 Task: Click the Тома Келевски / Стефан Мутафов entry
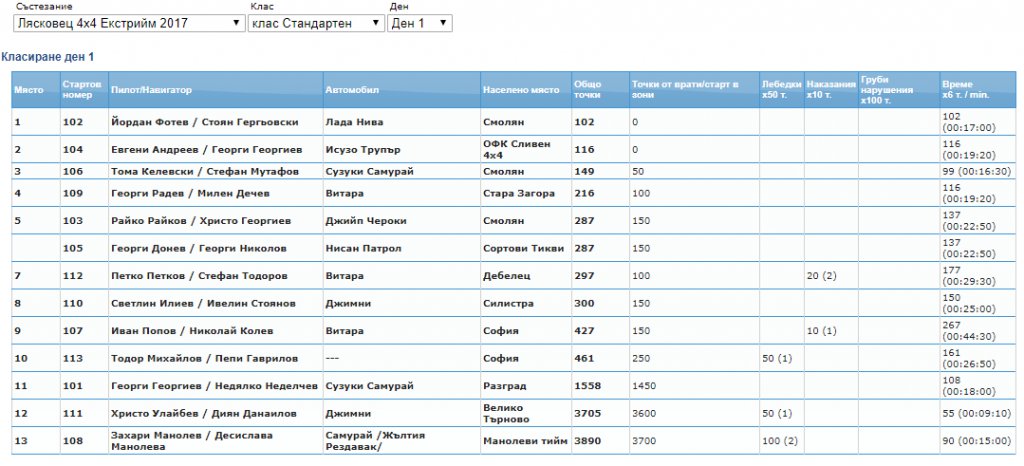[x=205, y=172]
